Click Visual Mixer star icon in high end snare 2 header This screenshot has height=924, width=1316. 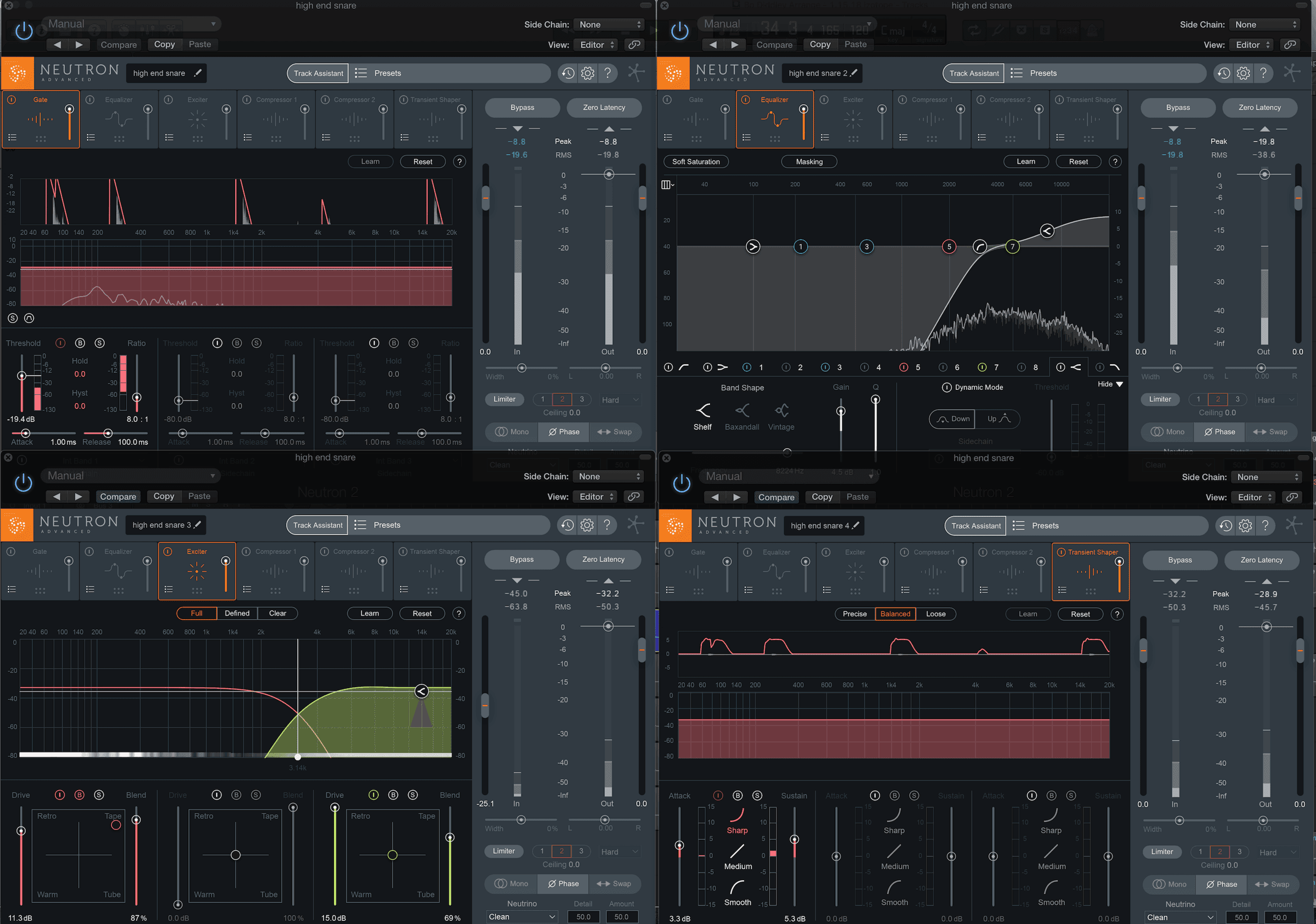click(1291, 73)
